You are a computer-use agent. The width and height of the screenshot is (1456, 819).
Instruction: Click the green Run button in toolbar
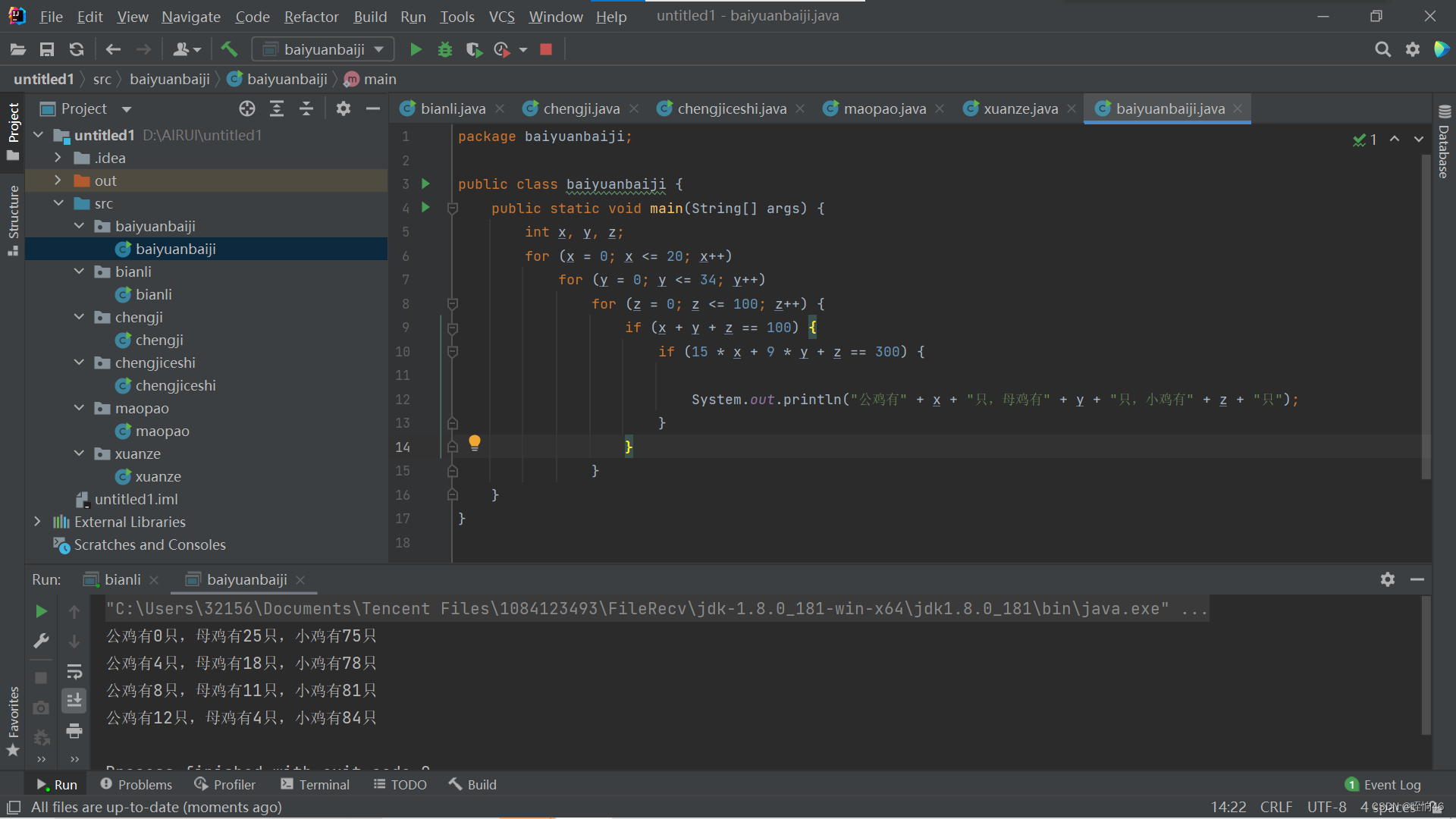pos(416,49)
